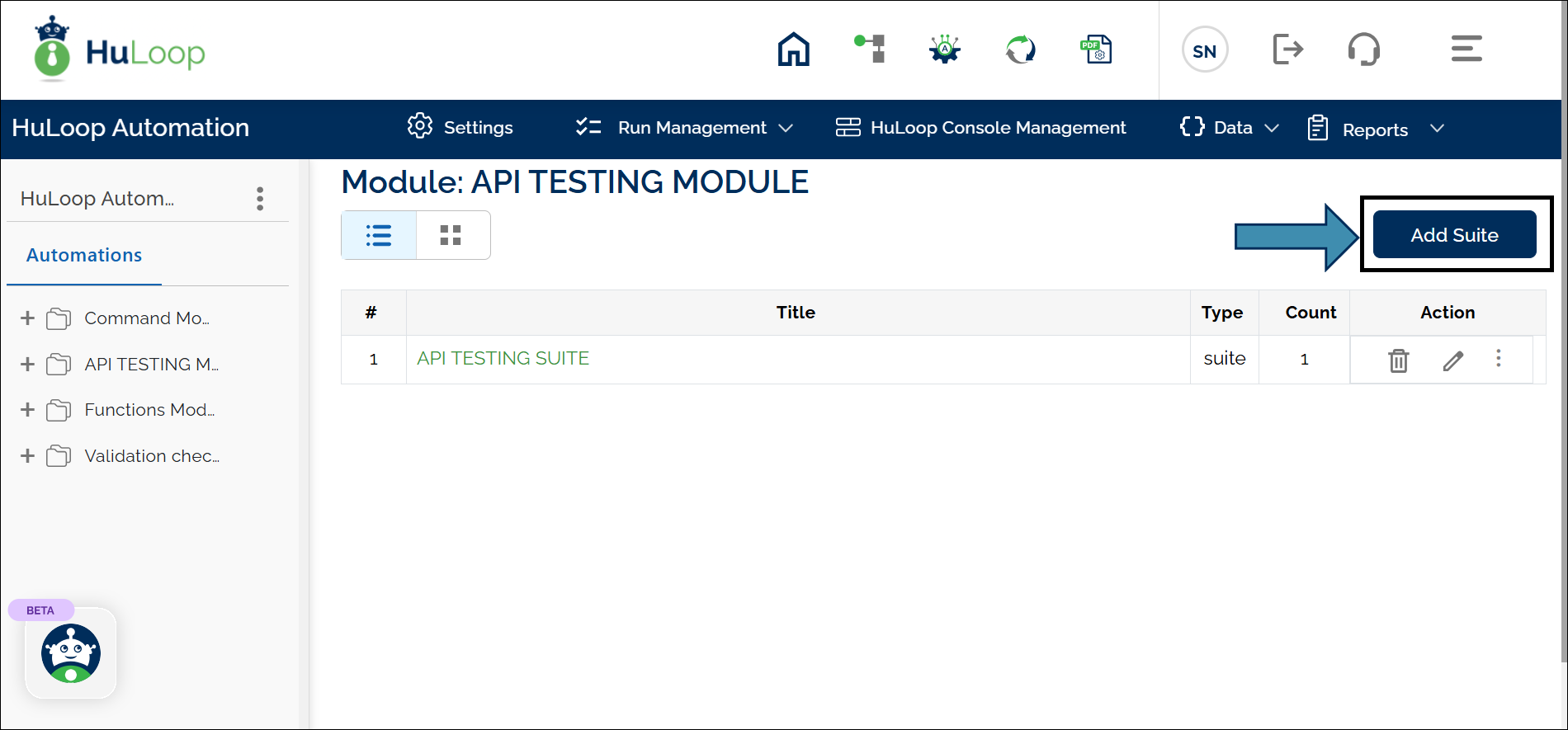Go to the Home icon in header
1568x730 pixels.
point(793,49)
